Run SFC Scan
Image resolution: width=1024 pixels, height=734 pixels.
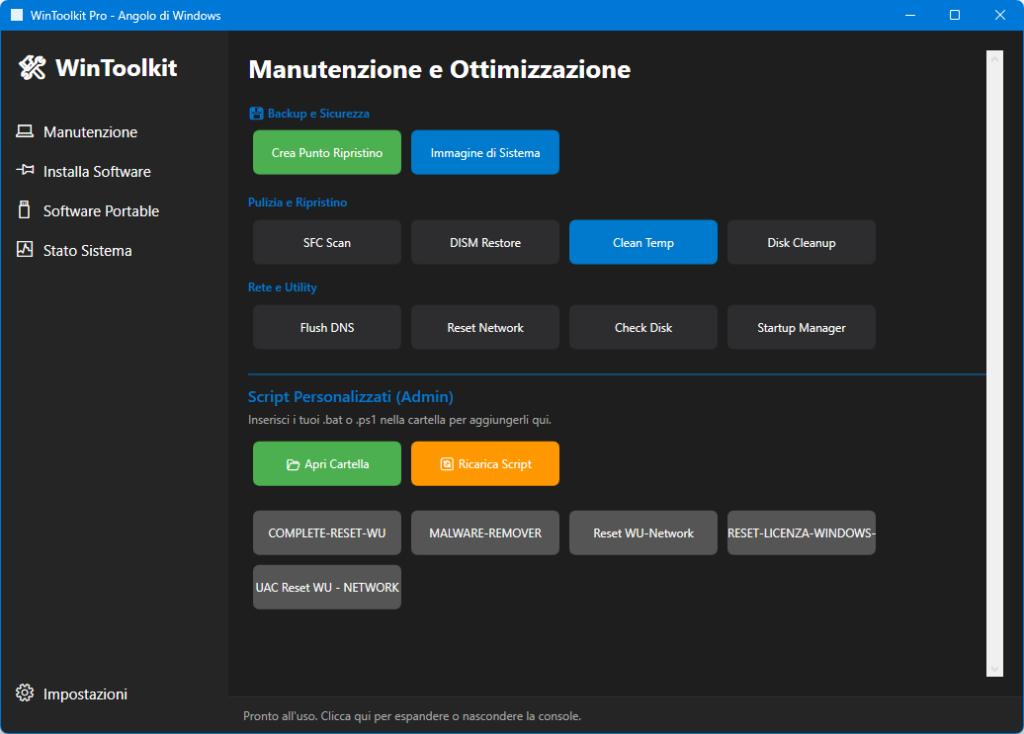click(327, 242)
